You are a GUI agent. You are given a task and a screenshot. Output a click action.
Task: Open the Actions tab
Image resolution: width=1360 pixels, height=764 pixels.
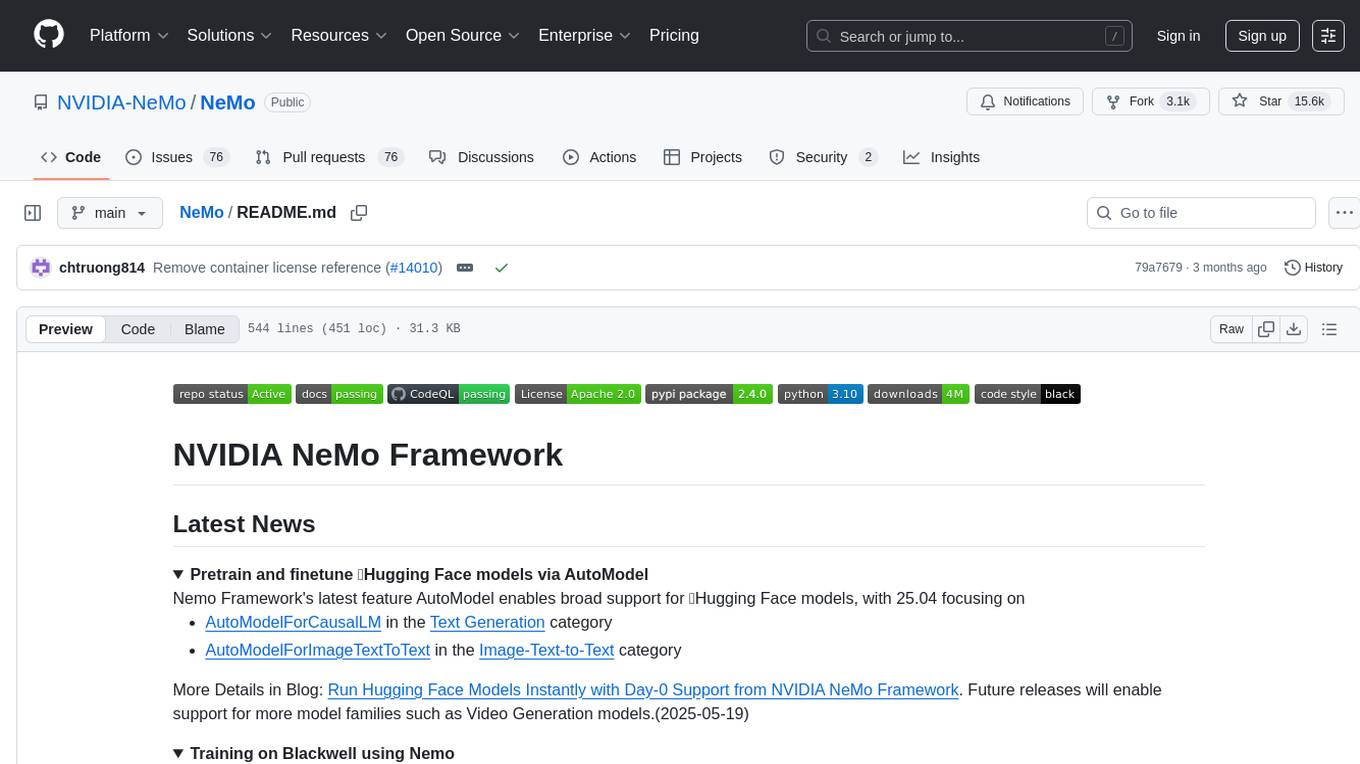[600, 157]
